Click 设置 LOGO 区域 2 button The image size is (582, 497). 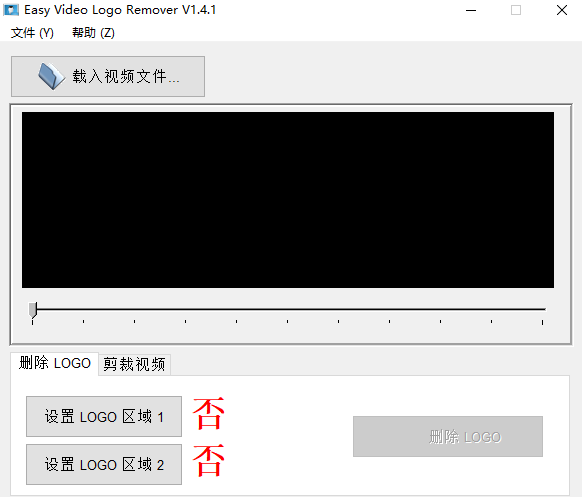104,464
